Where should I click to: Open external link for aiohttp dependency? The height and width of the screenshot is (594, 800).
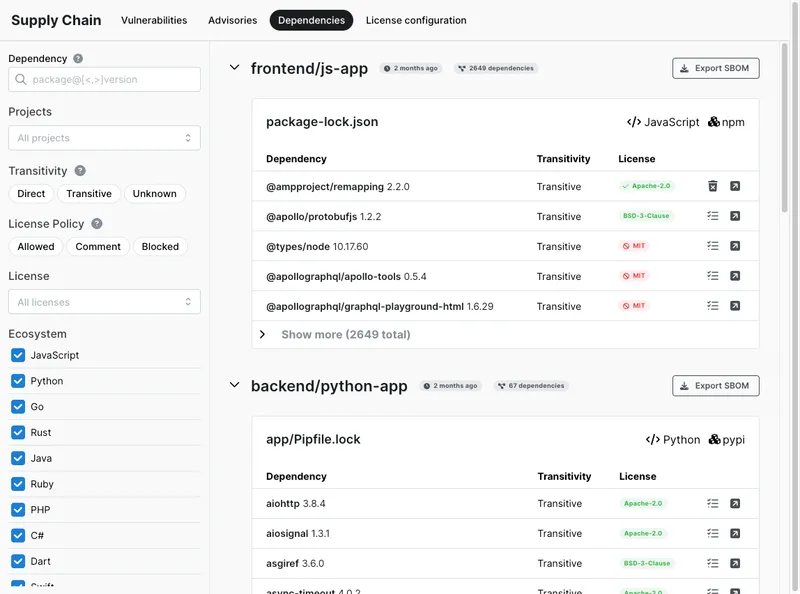coord(735,504)
